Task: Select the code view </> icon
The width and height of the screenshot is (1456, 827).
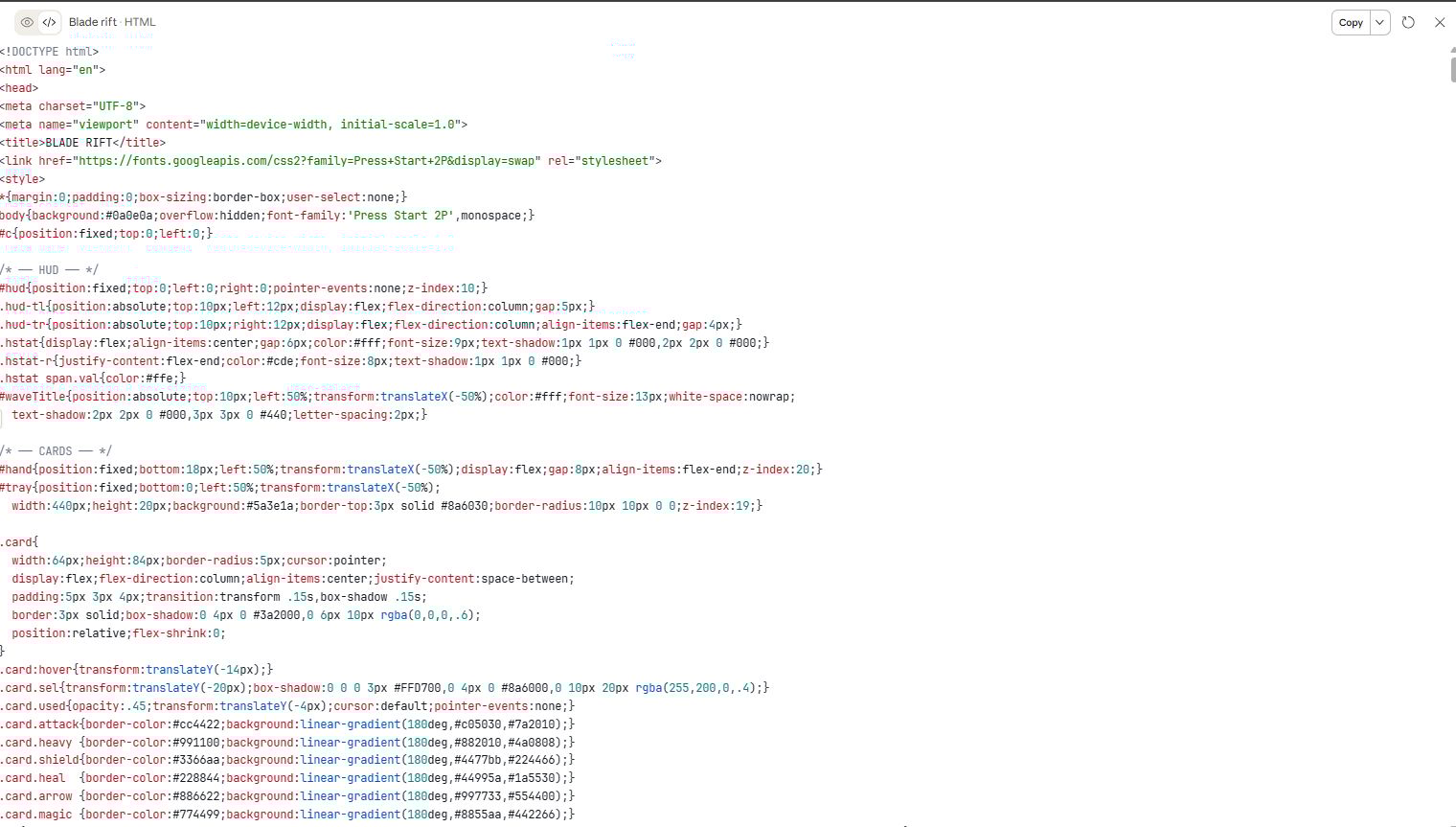Action: click(50, 21)
